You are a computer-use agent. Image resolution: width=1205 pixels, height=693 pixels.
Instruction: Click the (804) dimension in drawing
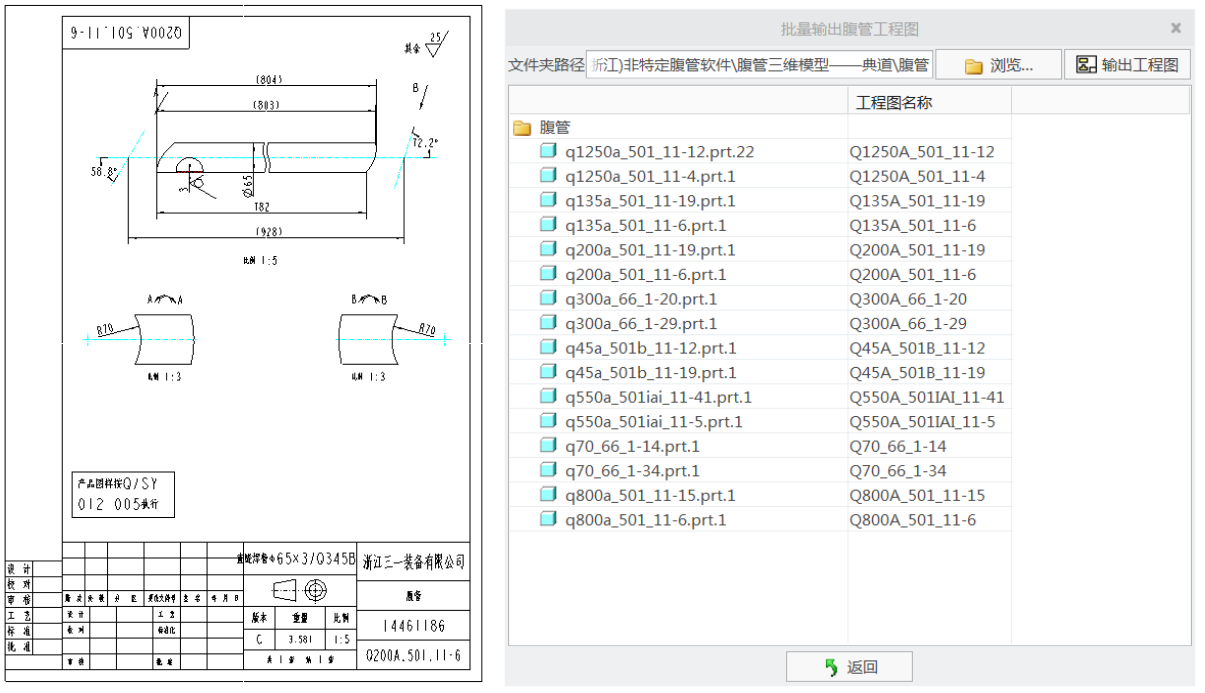(268, 79)
